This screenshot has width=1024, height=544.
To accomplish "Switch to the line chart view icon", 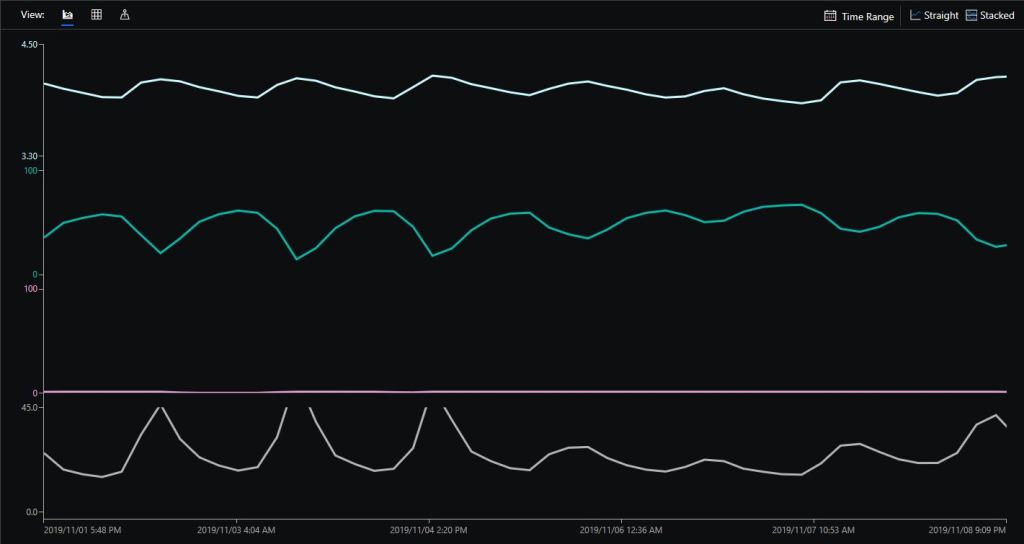I will pos(67,15).
